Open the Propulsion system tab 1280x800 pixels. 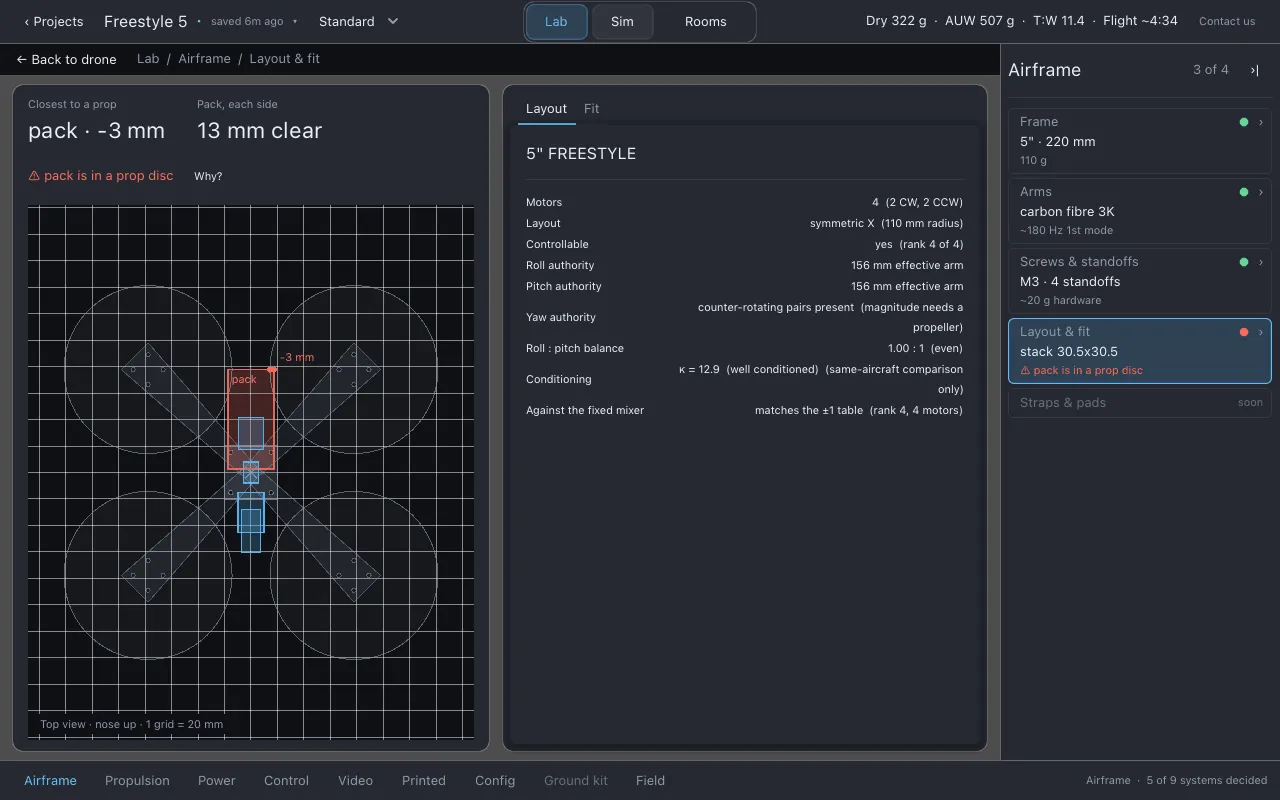tap(137, 781)
